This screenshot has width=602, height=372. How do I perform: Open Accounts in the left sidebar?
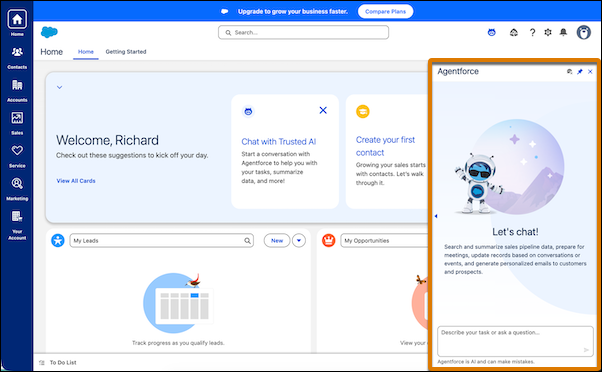point(17,91)
